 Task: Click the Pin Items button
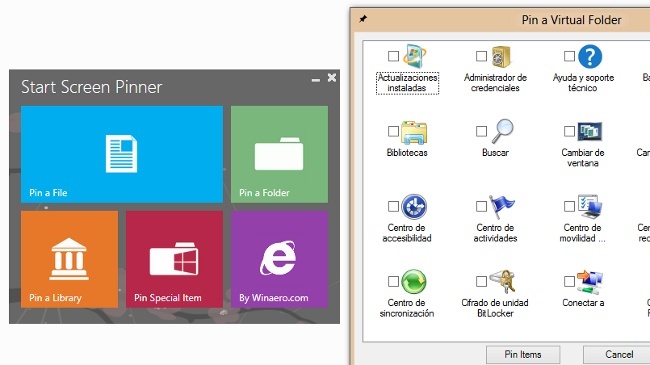[x=523, y=355]
